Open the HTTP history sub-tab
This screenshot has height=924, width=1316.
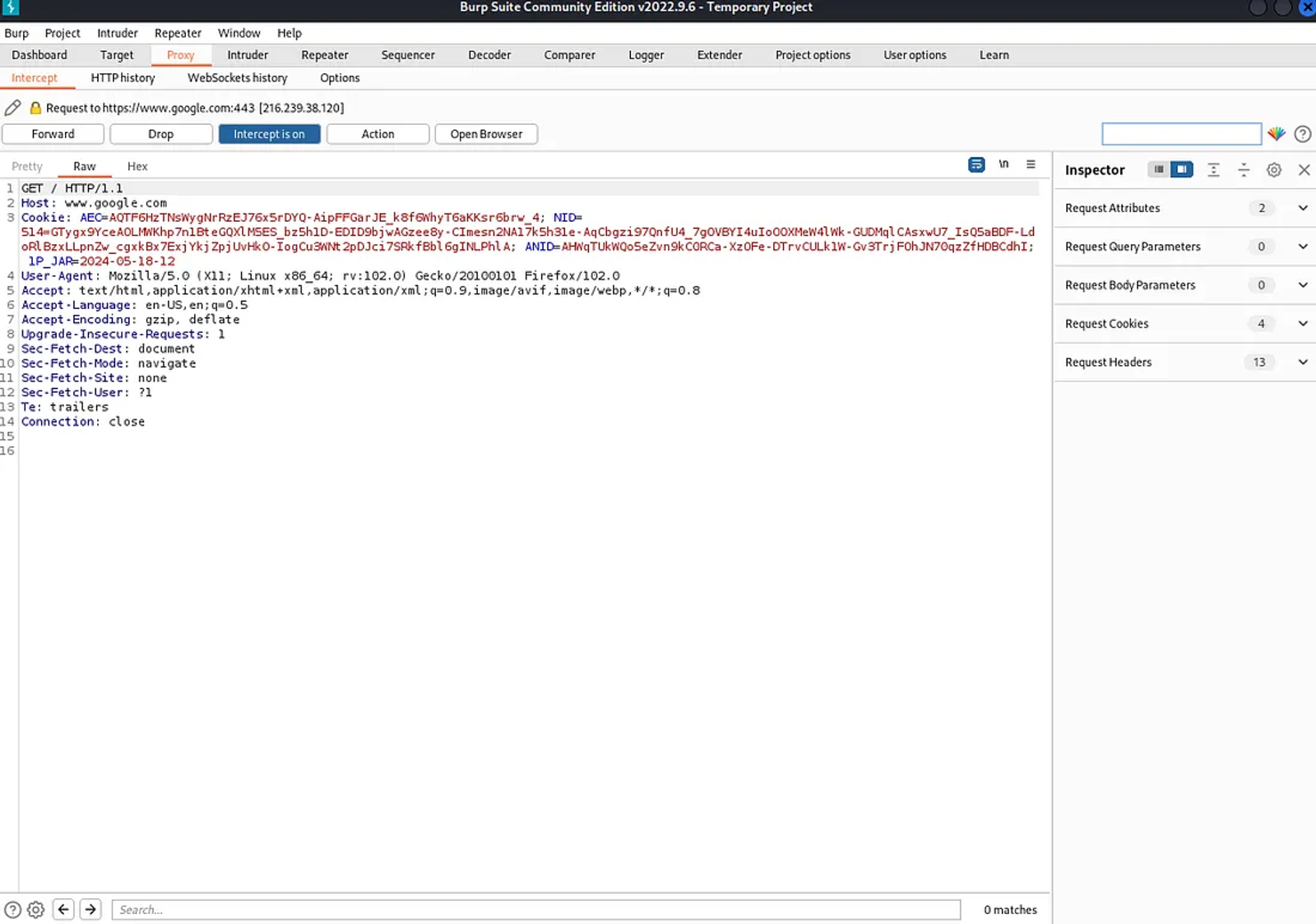[x=123, y=78]
